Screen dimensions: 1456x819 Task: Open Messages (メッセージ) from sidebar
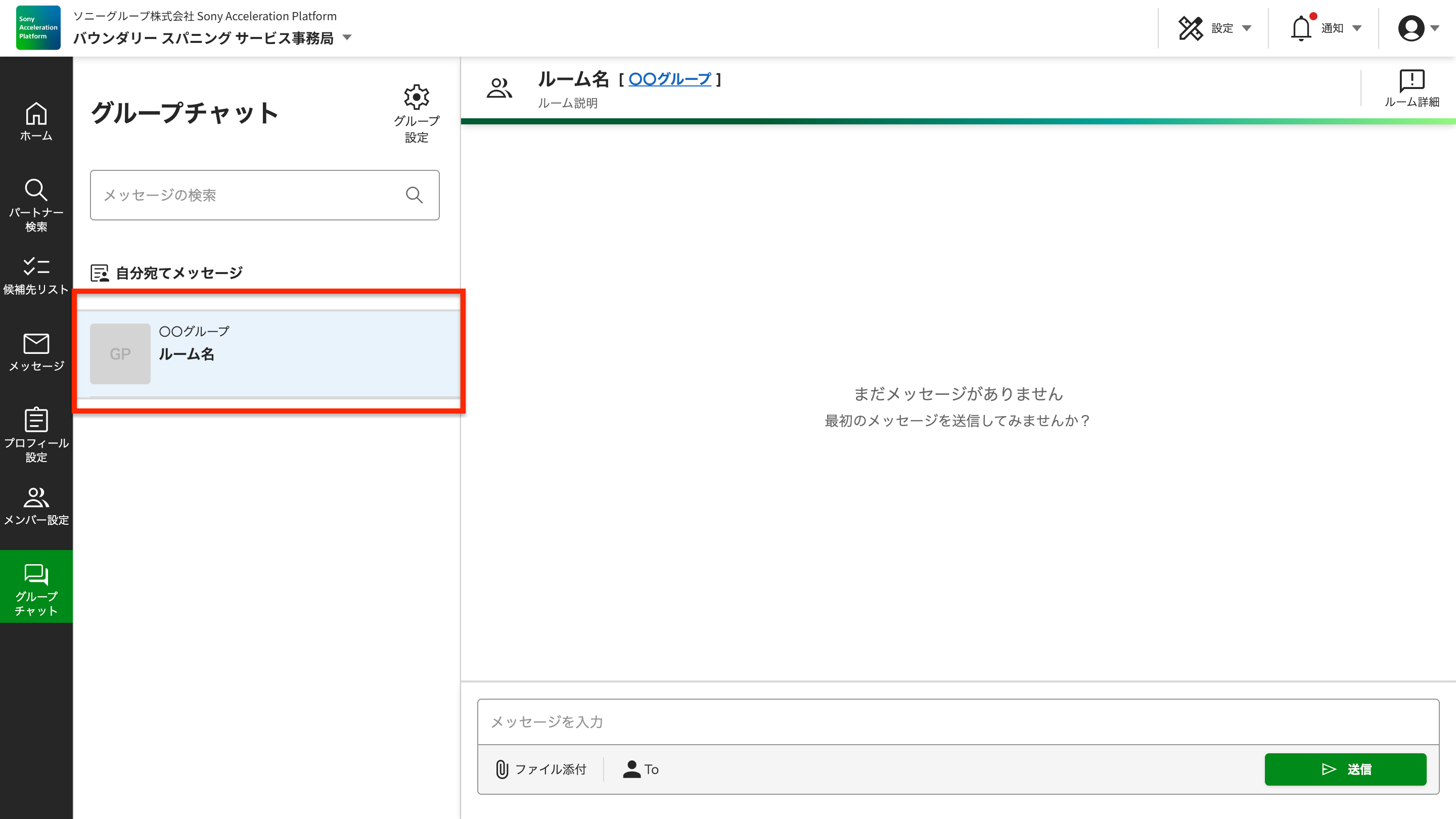pyautogui.click(x=36, y=351)
